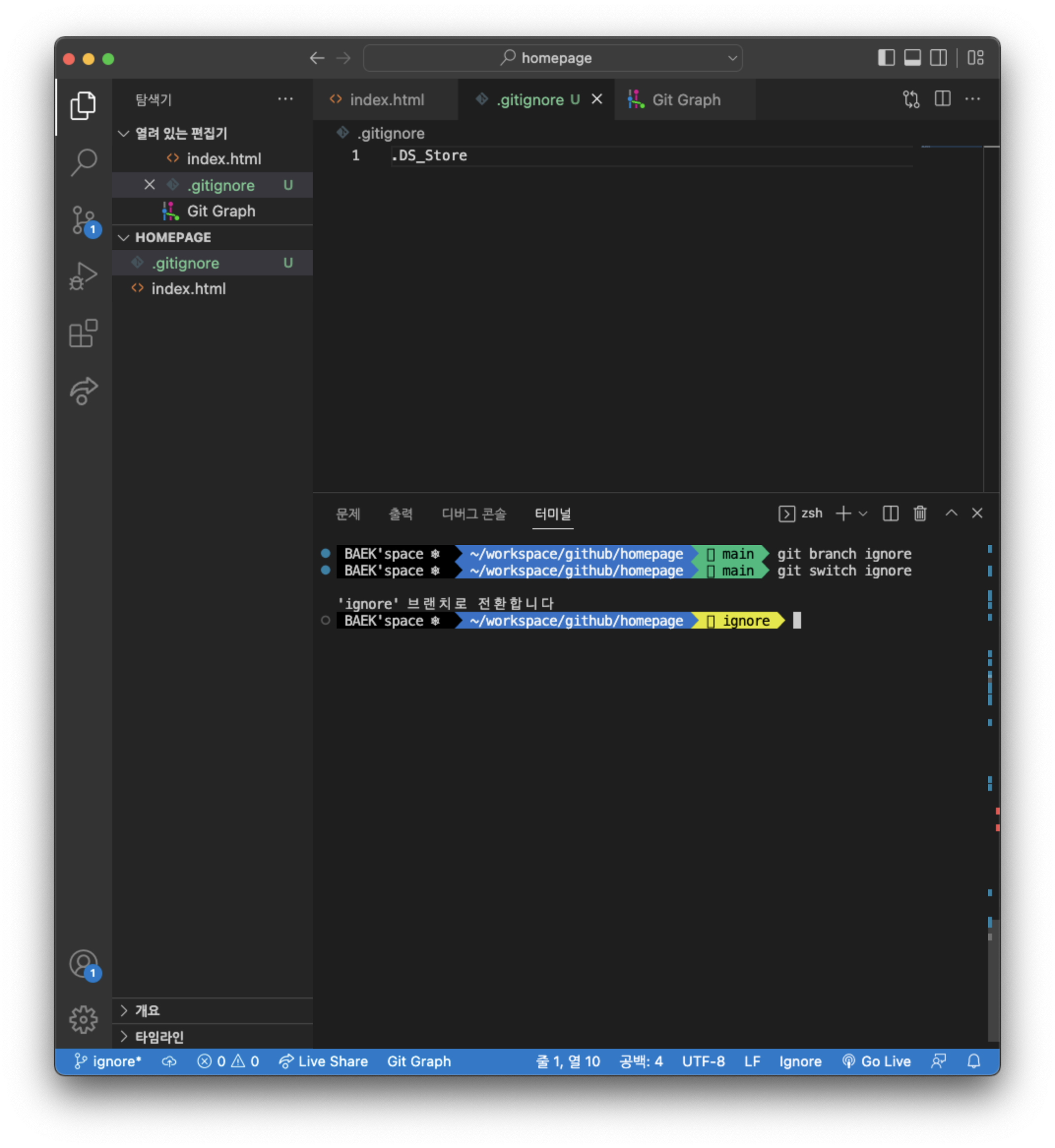Viewport: 1055px width, 1148px height.
Task: Open the new terminal launch dropdown
Action: point(863,514)
